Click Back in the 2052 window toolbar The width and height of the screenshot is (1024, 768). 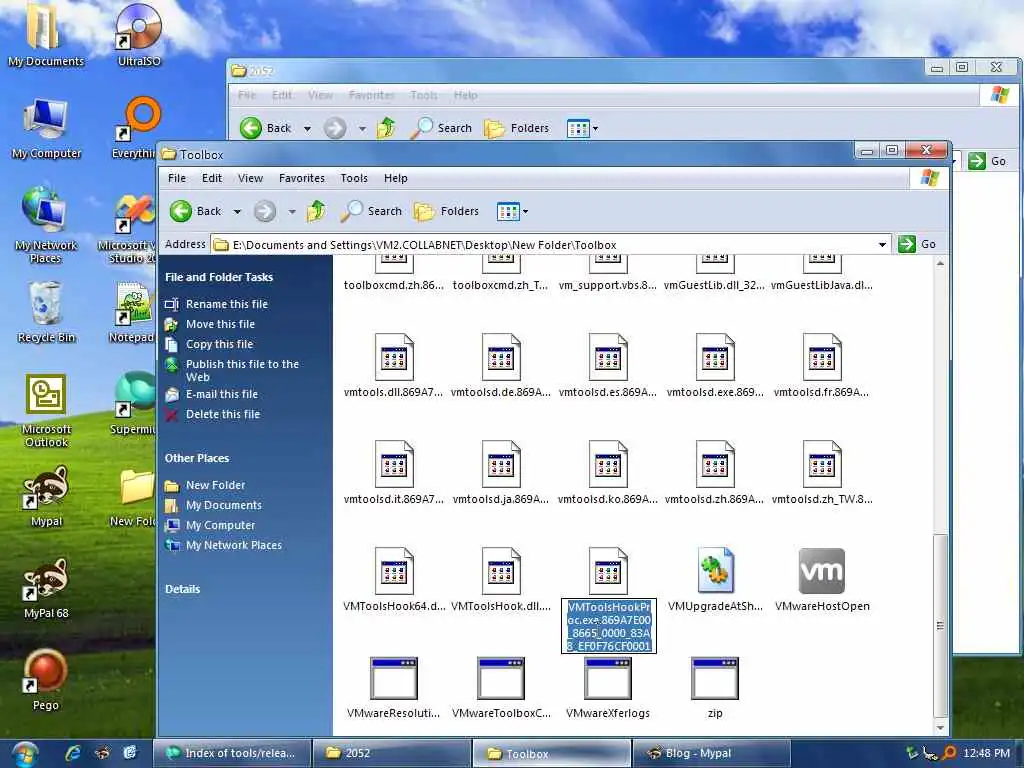(x=265, y=128)
